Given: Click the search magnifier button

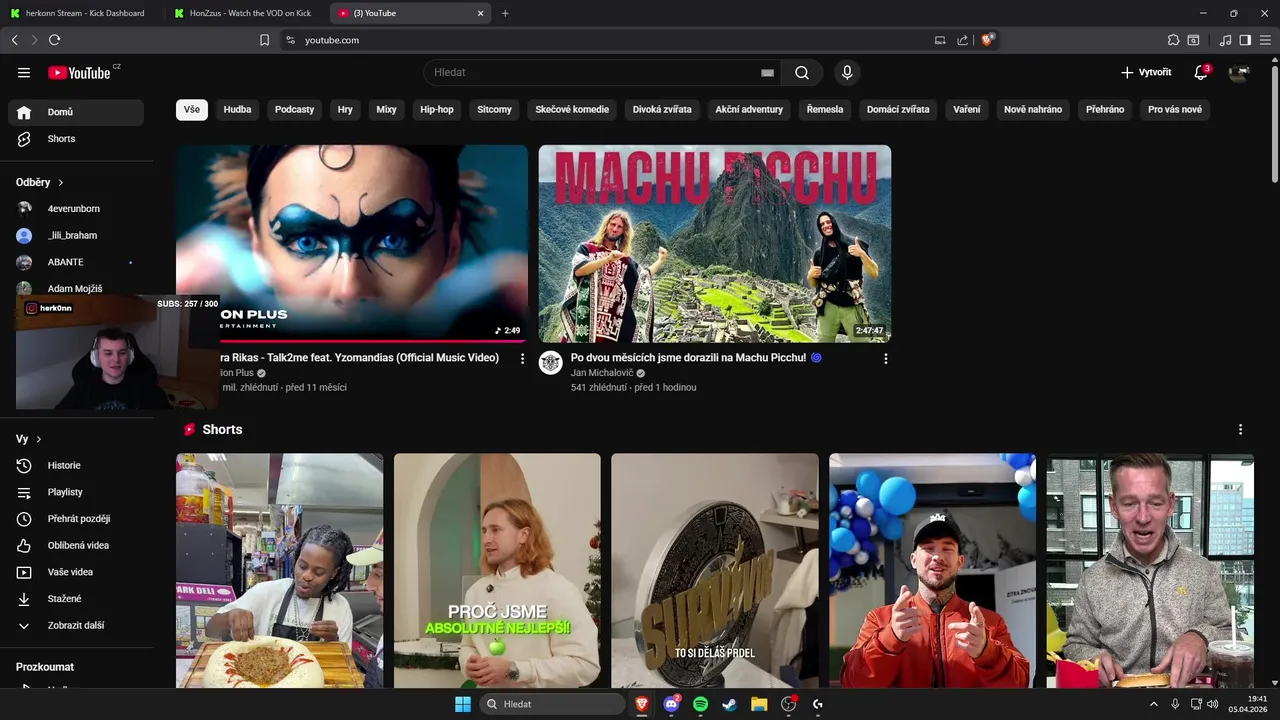Looking at the screenshot, I should (x=802, y=72).
